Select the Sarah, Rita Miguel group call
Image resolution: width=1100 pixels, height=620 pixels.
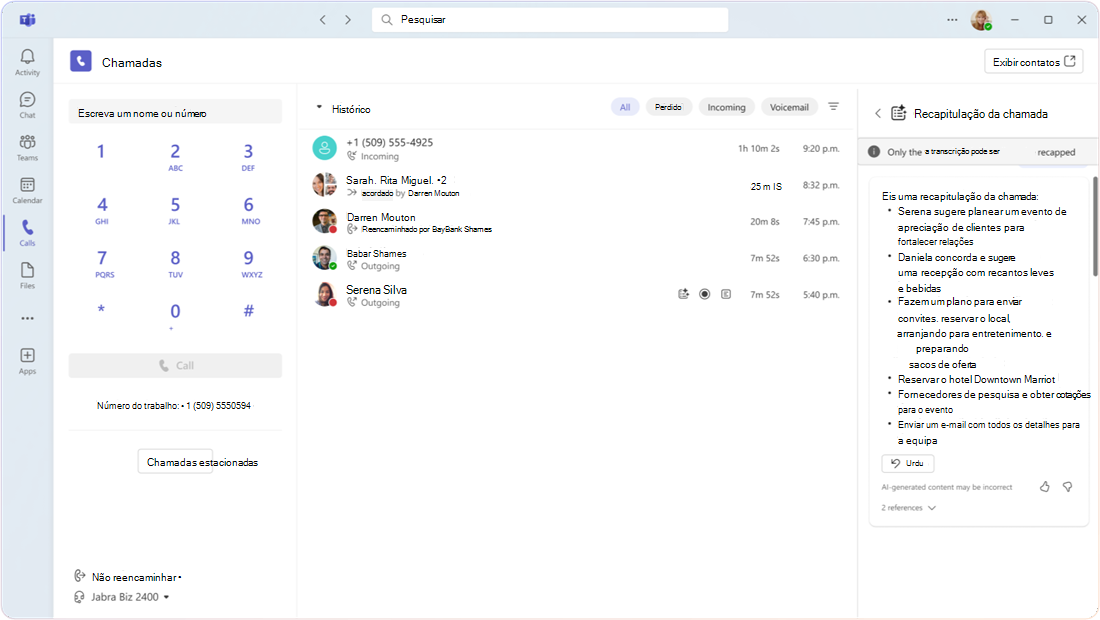click(577, 185)
